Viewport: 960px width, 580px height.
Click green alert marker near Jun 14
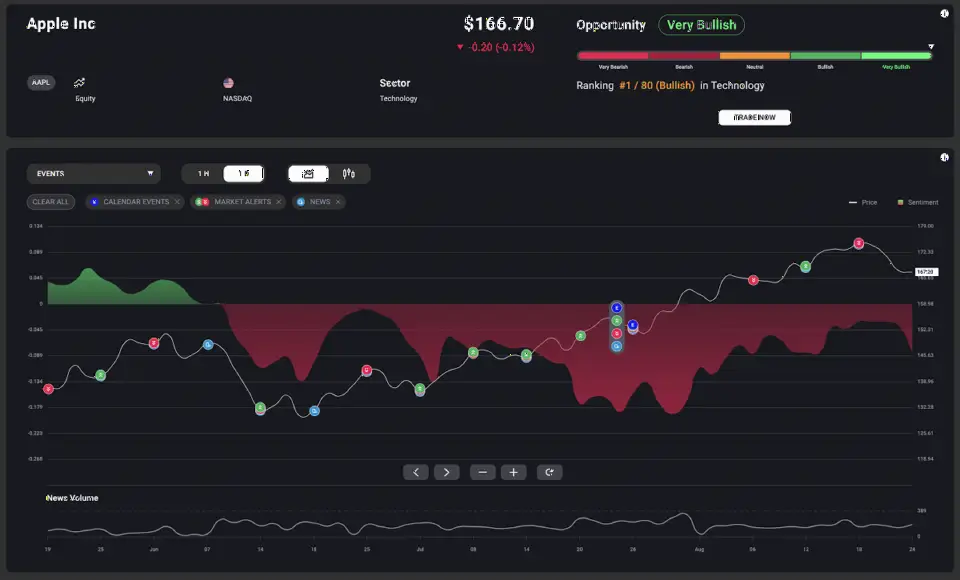(260, 407)
